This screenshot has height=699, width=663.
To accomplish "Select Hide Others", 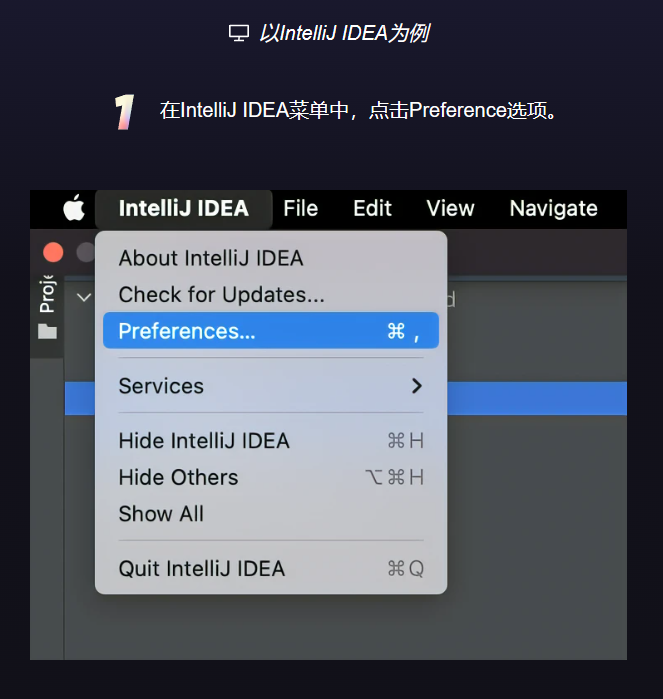I will click(x=271, y=477).
